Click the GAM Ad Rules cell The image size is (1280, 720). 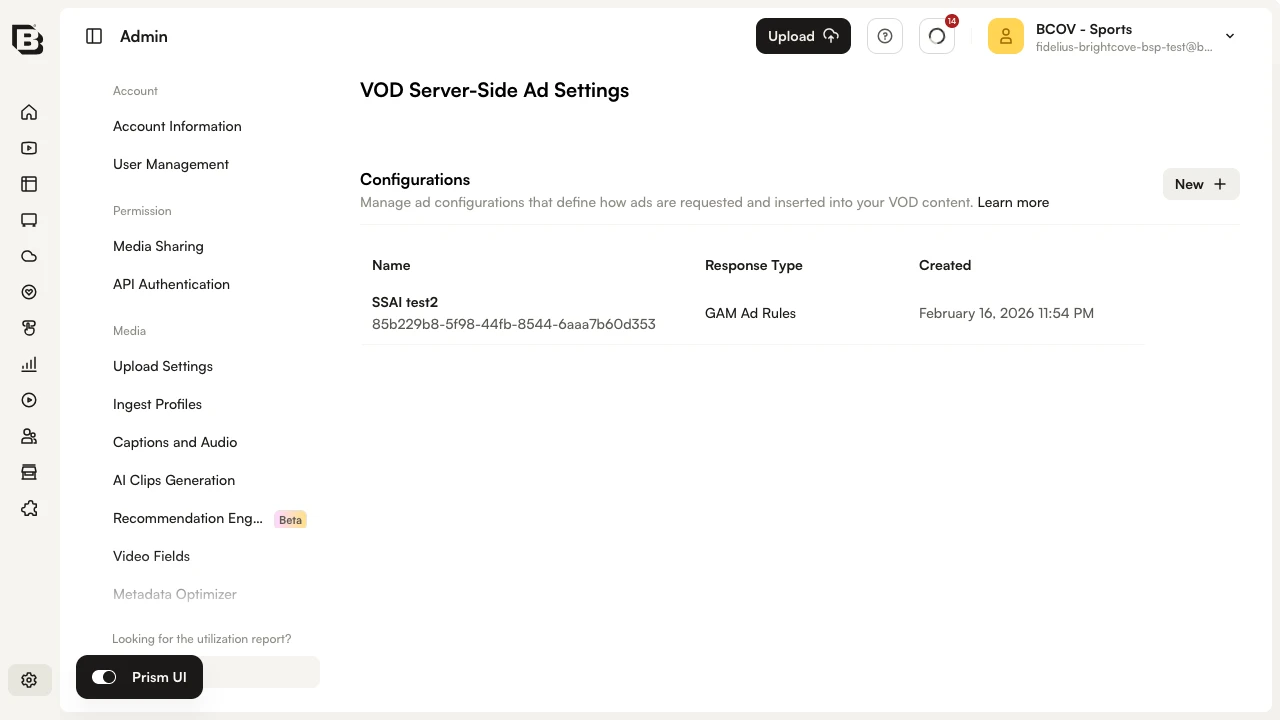[x=750, y=313]
